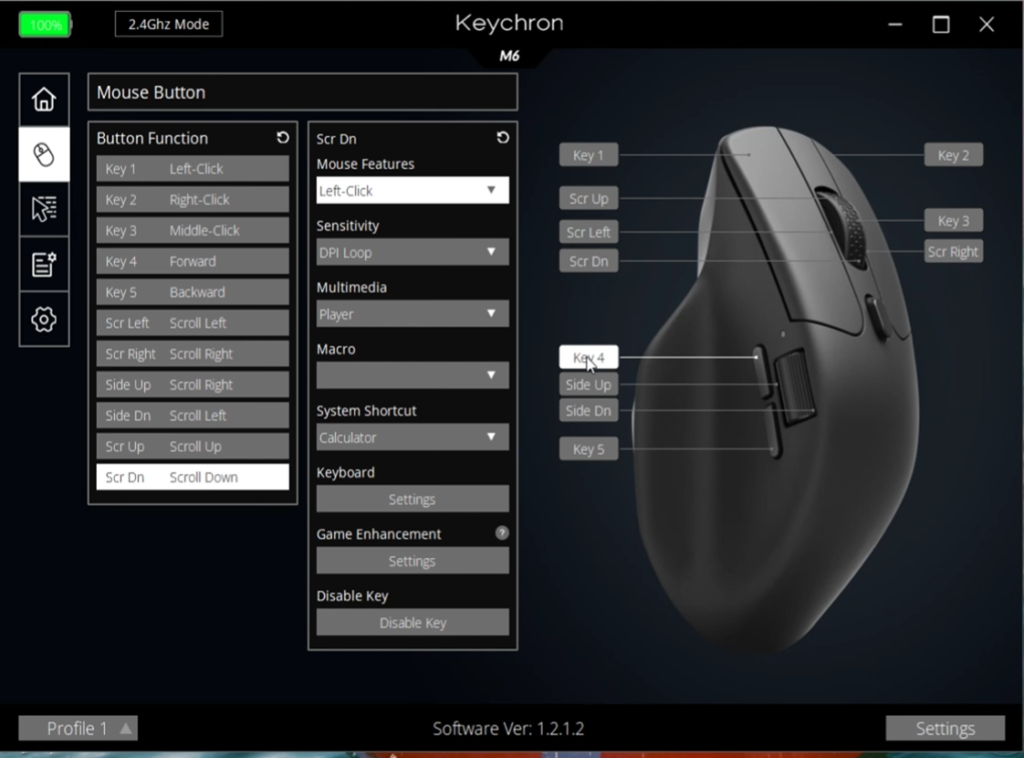
Task: Select Side Up Scroll Right row
Action: pos(193,385)
